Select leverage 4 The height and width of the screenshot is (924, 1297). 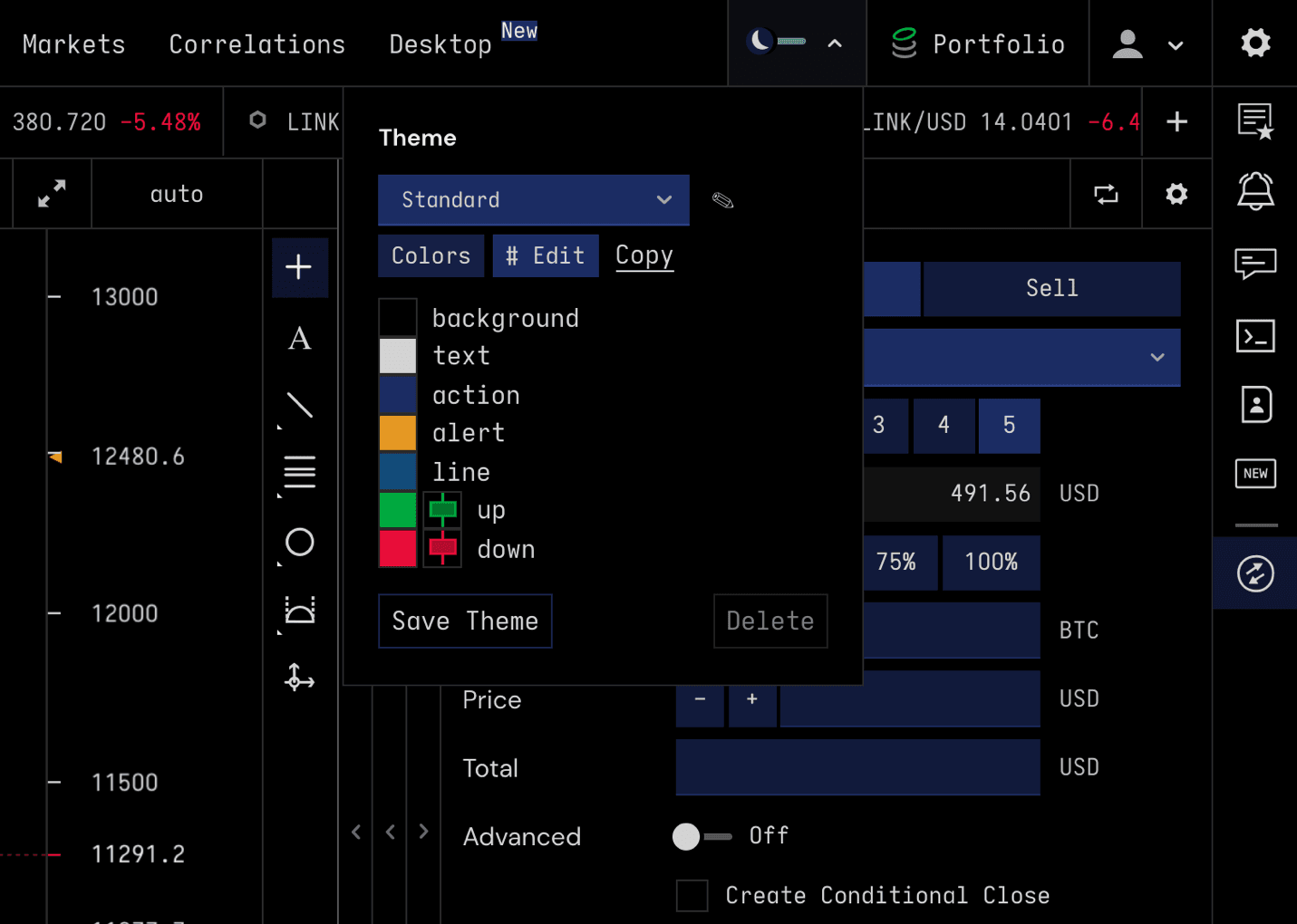click(944, 426)
